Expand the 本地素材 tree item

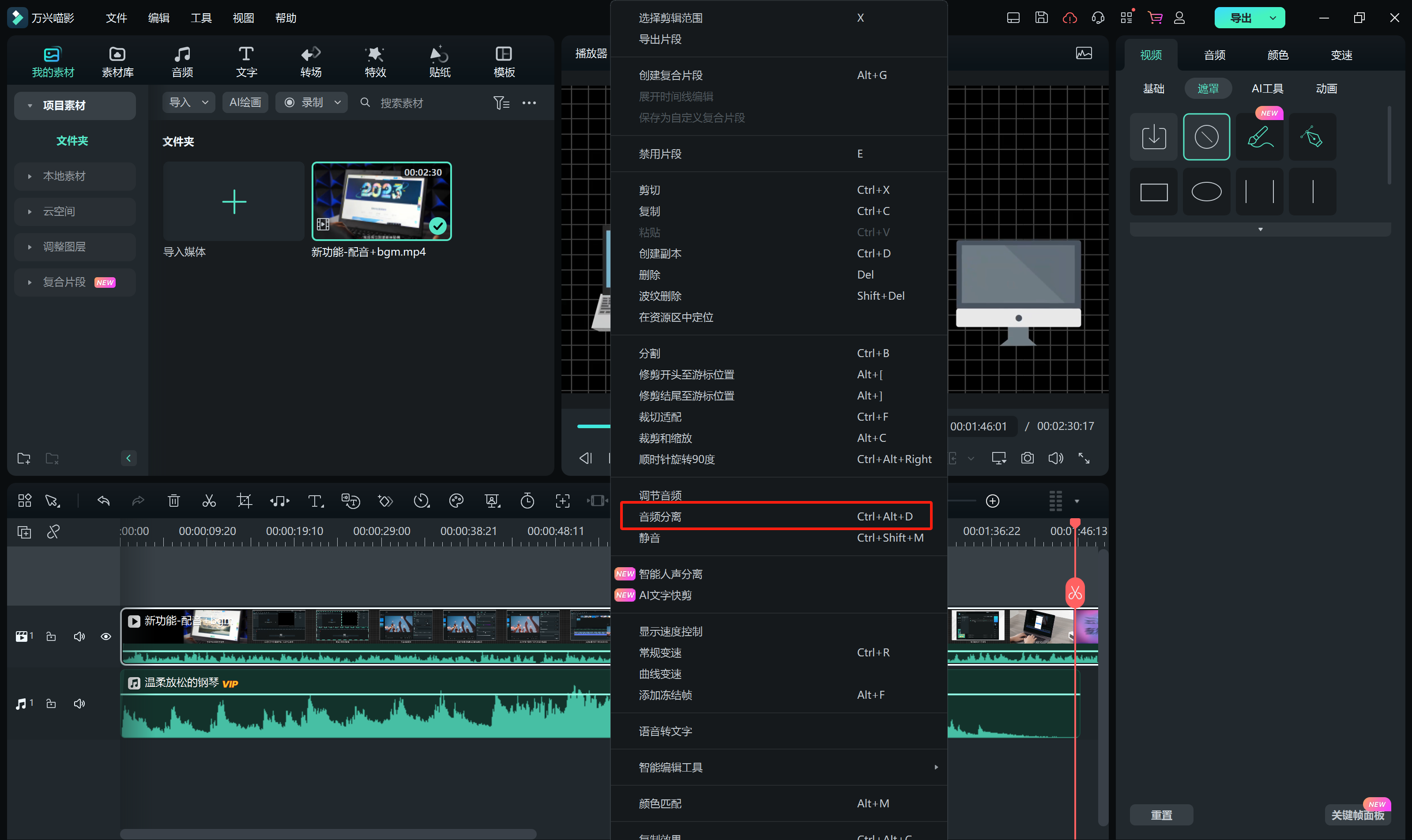[x=30, y=177]
